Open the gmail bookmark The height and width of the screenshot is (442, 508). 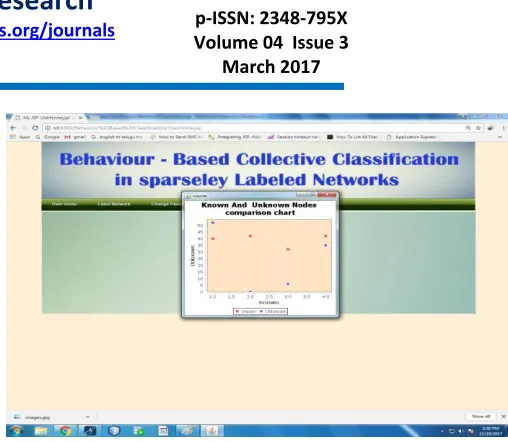pyautogui.click(x=75, y=137)
